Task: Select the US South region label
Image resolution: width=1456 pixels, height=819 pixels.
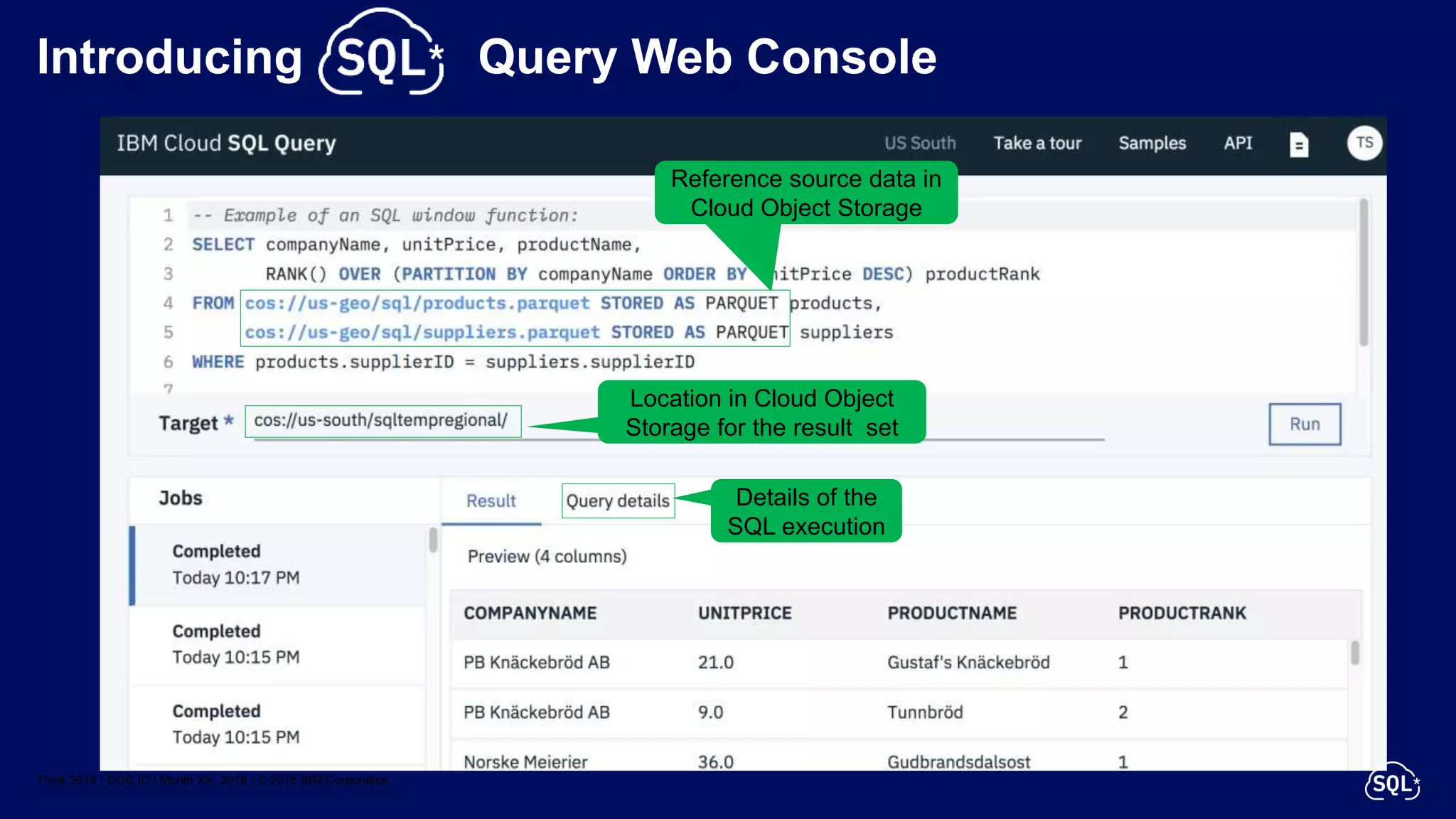Action: pyautogui.click(x=920, y=144)
